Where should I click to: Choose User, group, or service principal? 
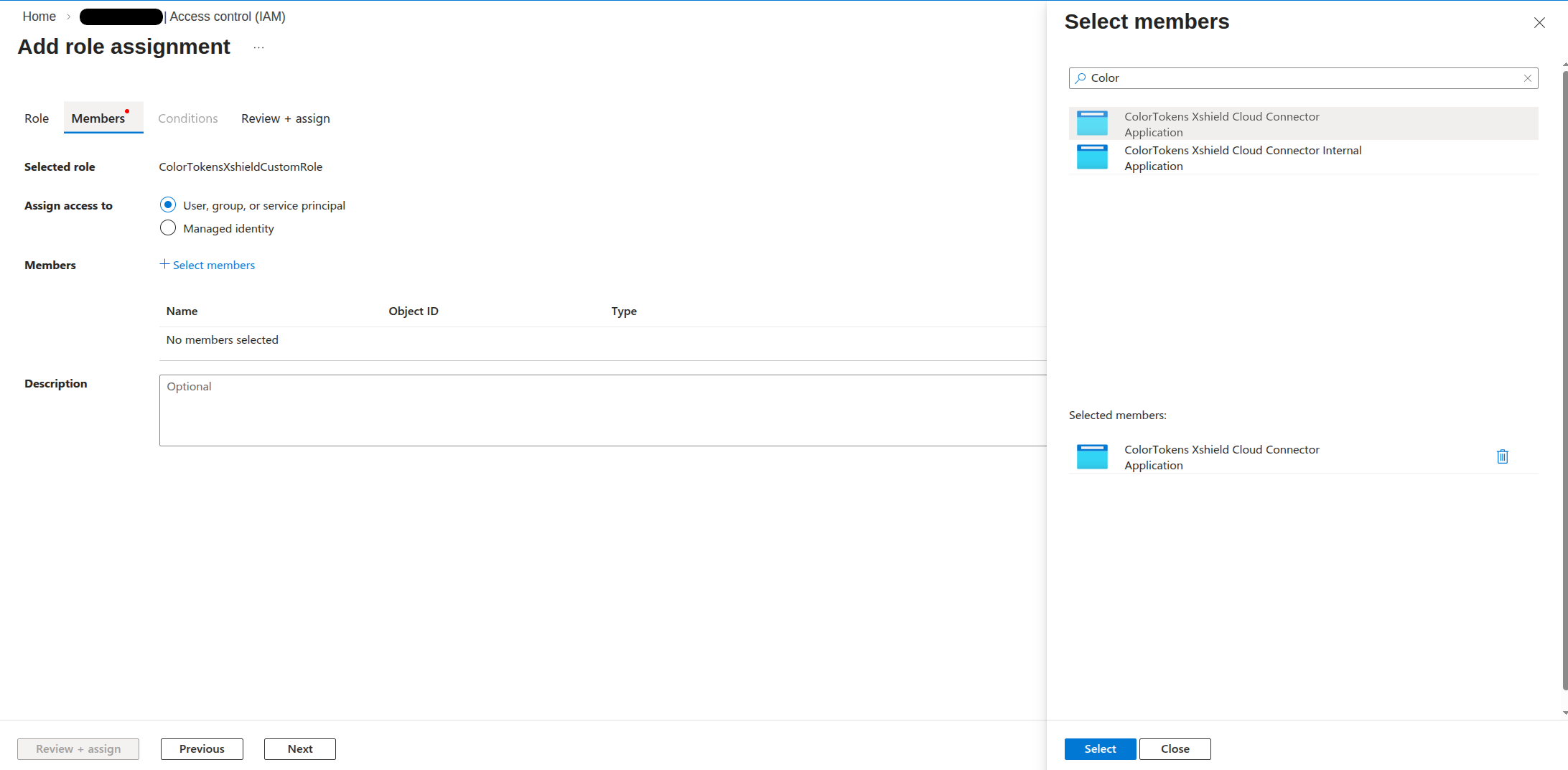pyautogui.click(x=167, y=205)
